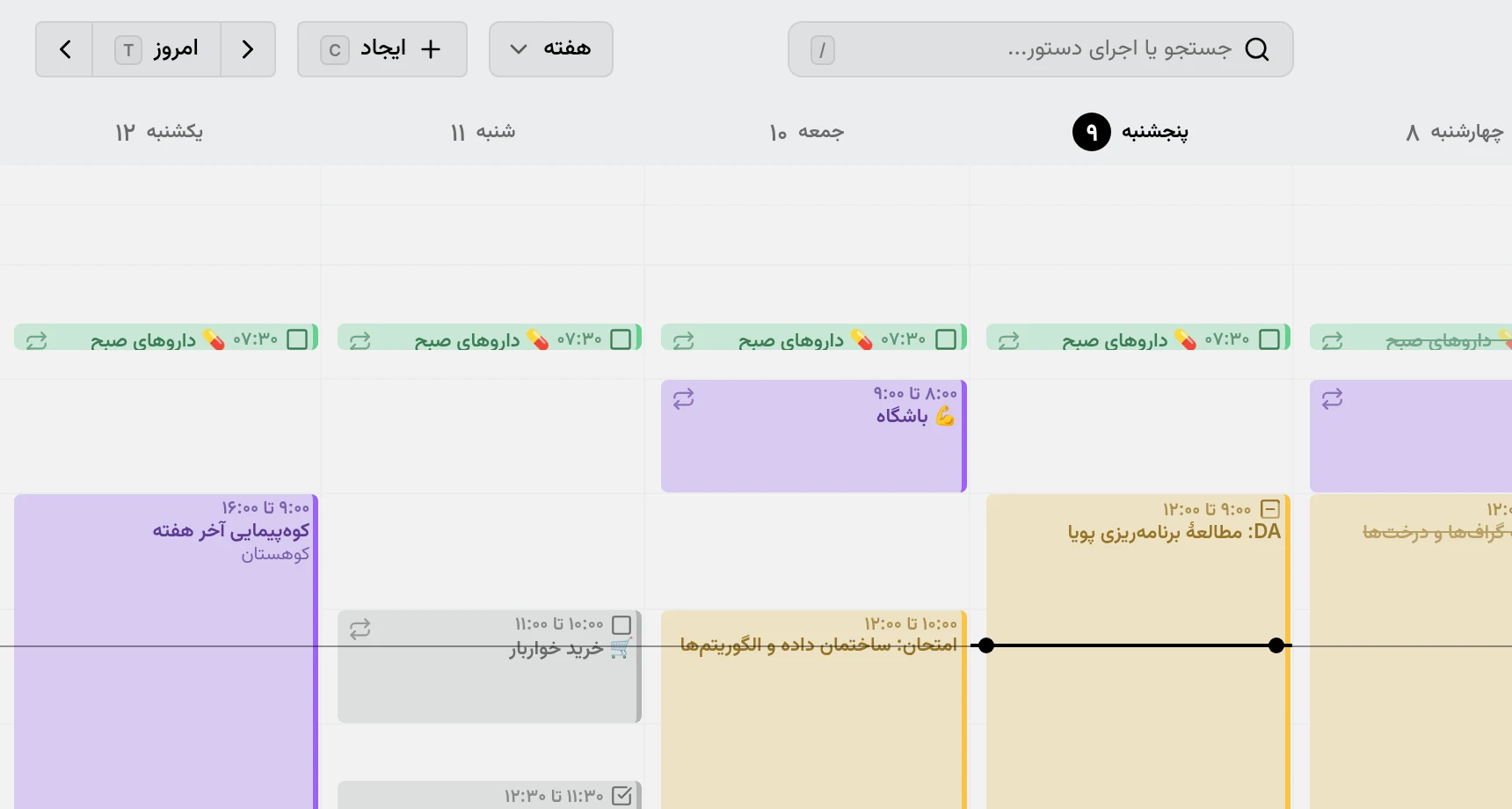Click the repeat icon on Wednesday's purple event
This screenshot has width=1512, height=809.
coord(1333,399)
